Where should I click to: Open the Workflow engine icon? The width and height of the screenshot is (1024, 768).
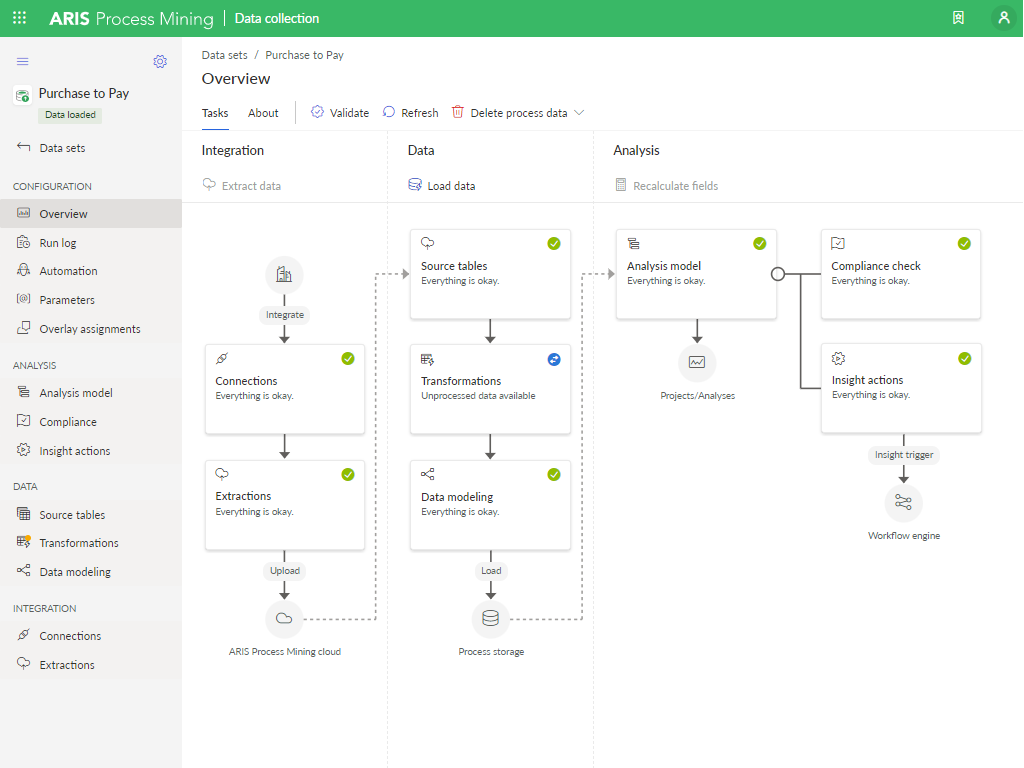(903, 502)
